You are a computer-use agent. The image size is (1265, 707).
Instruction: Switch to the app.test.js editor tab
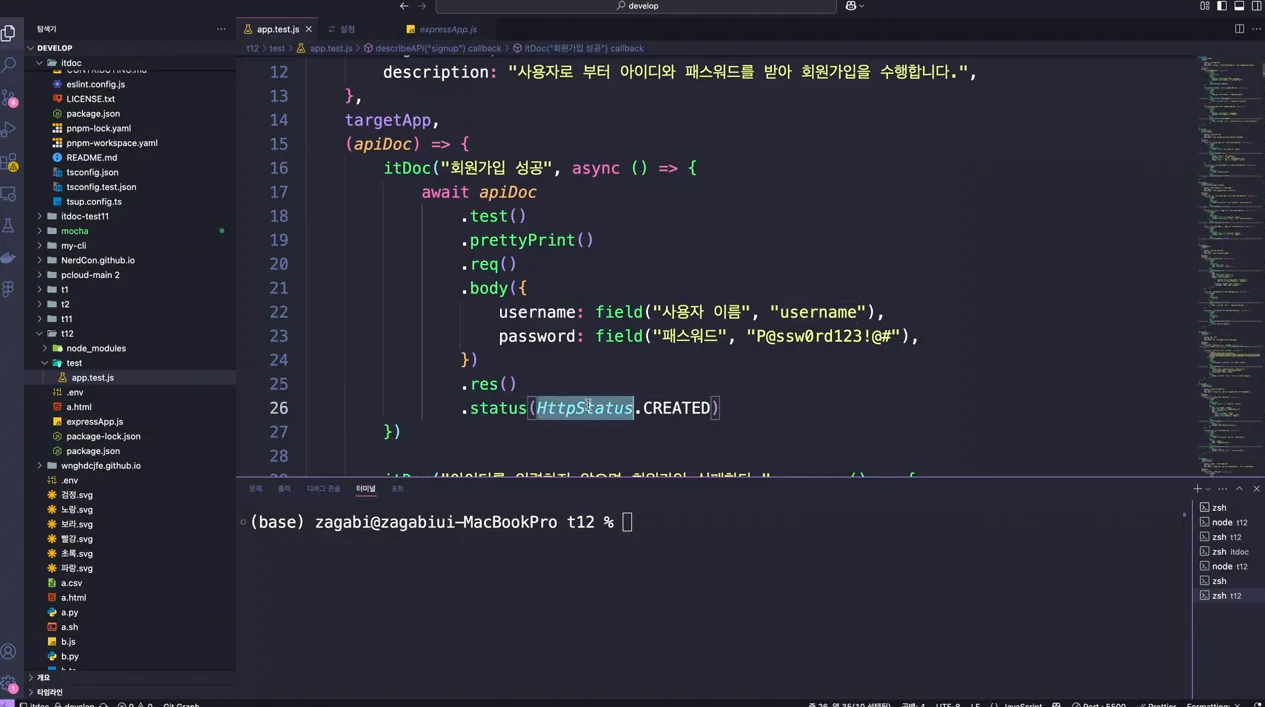tap(277, 29)
